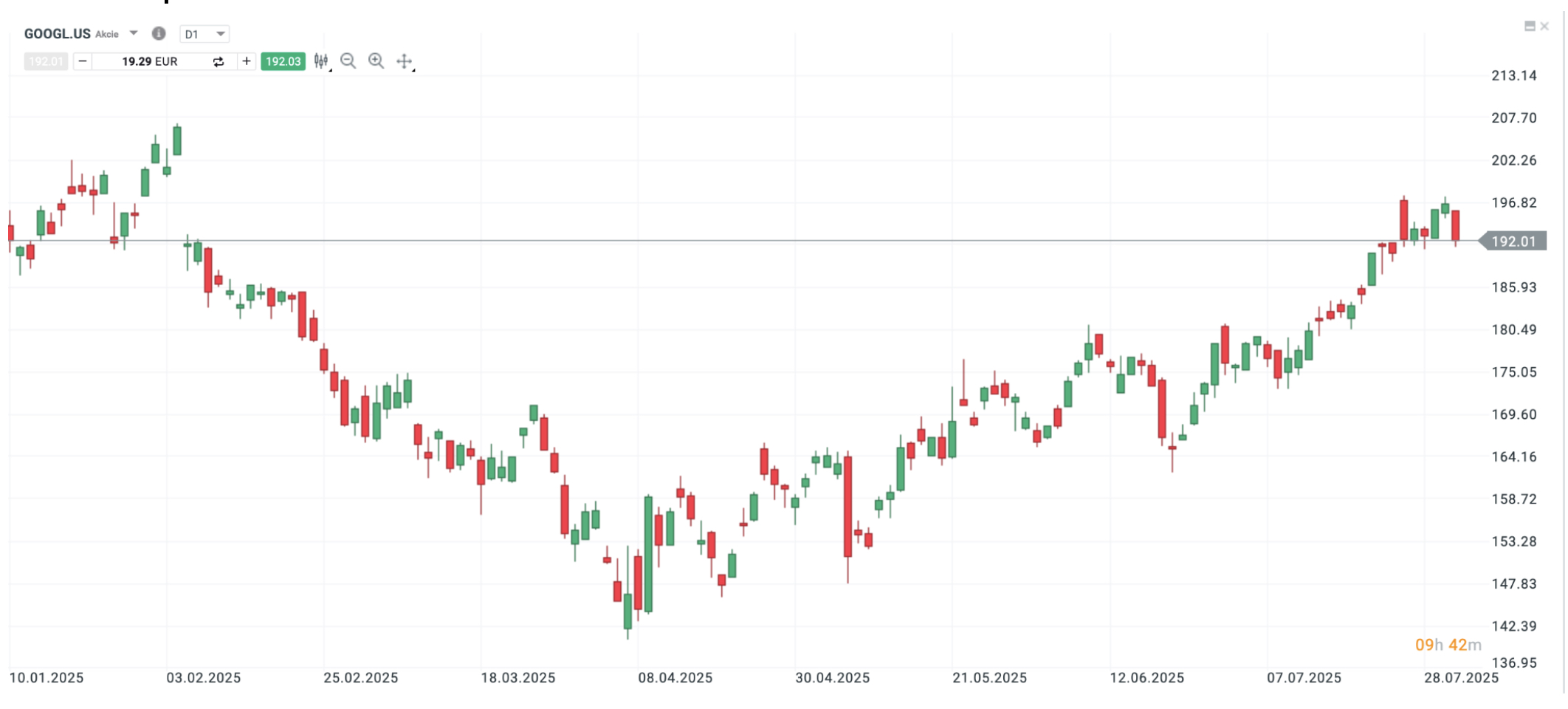Click the grey 192.01 sell button
The height and width of the screenshot is (709, 1568).
(46, 61)
